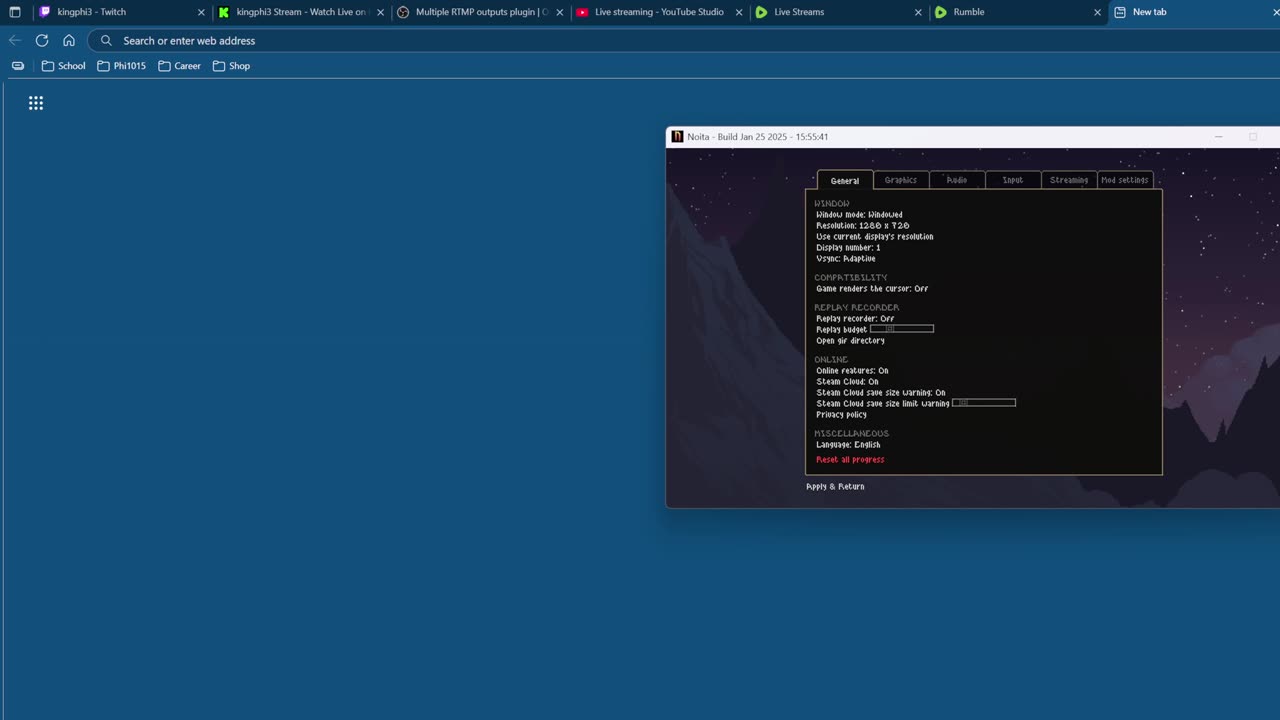The height and width of the screenshot is (720, 1280).
Task: Click the browser Refresh icon
Action: pyautogui.click(x=42, y=40)
